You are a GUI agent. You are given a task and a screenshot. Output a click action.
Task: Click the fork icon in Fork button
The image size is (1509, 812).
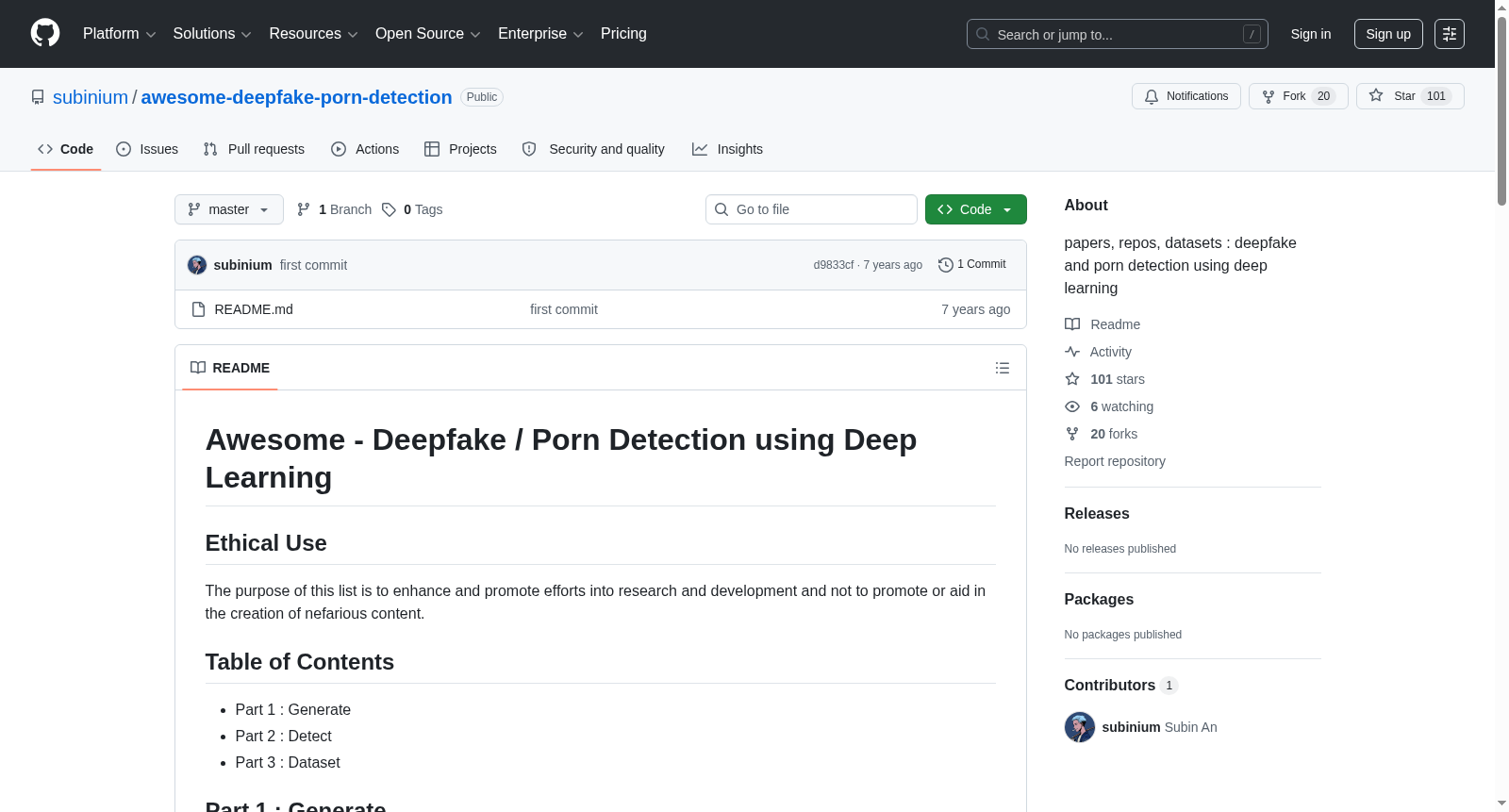tap(1269, 96)
